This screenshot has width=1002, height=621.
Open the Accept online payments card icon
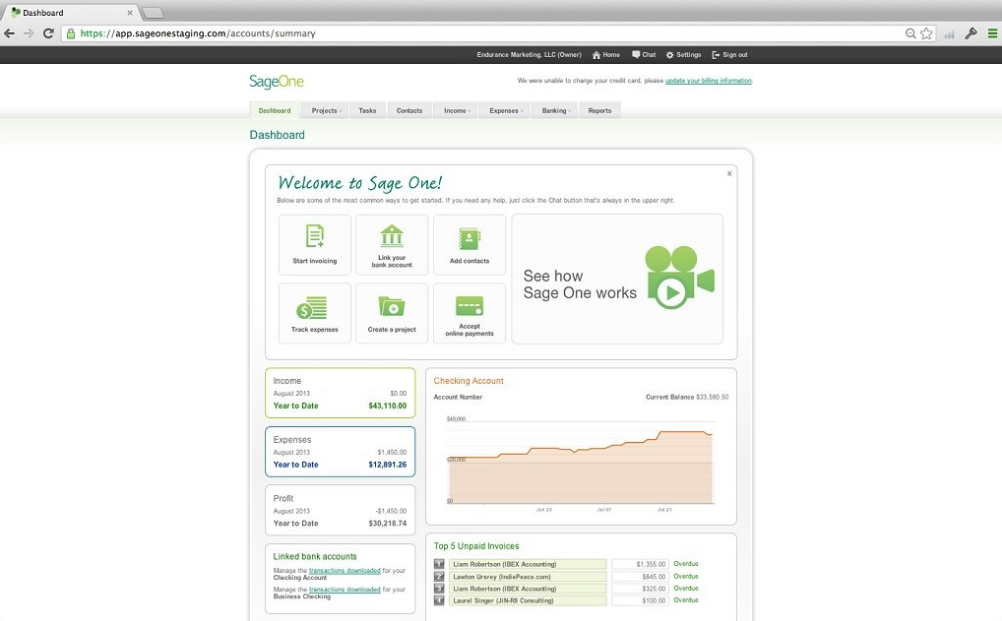(x=469, y=306)
